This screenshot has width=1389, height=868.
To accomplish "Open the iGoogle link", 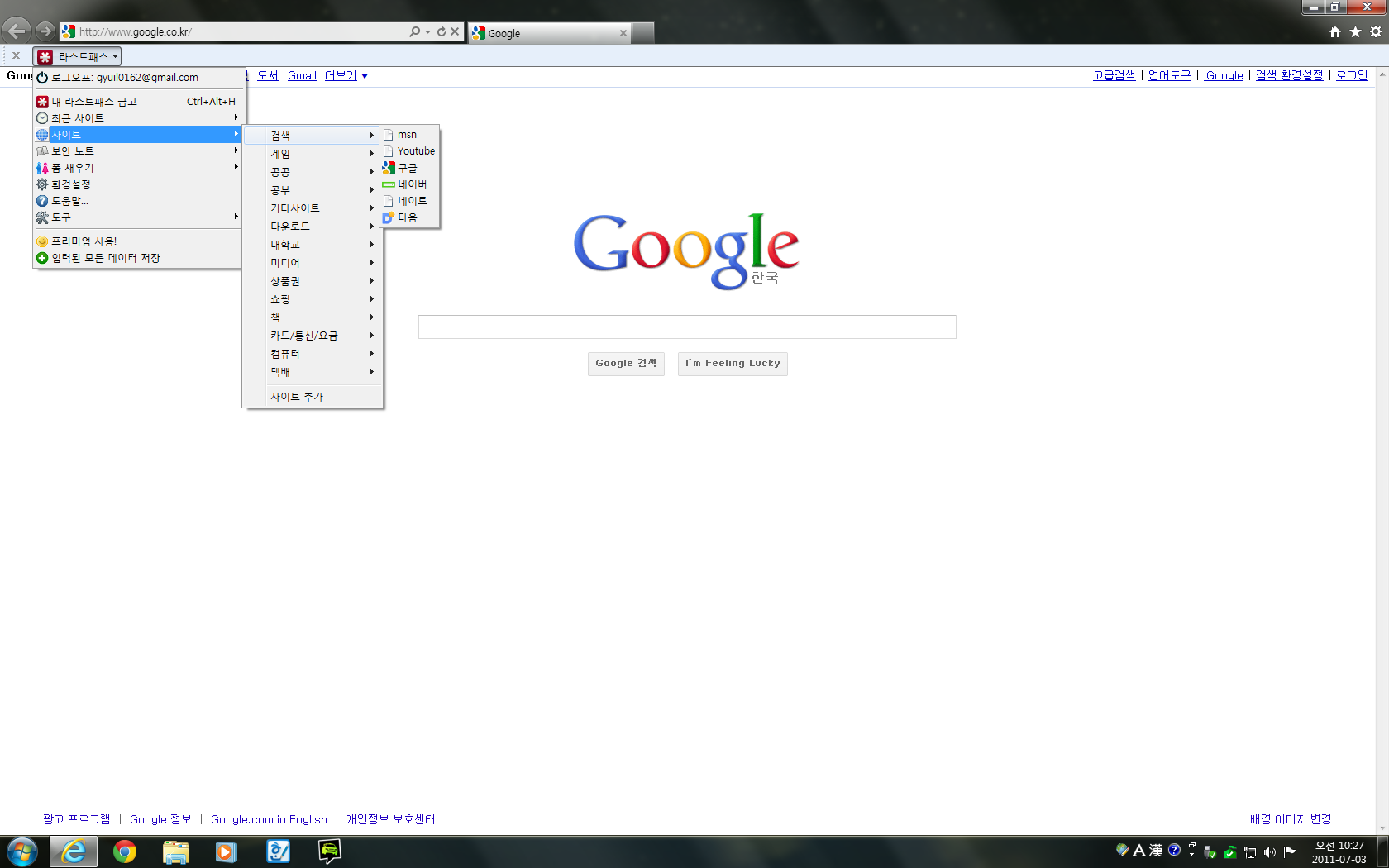I will 1224,75.
